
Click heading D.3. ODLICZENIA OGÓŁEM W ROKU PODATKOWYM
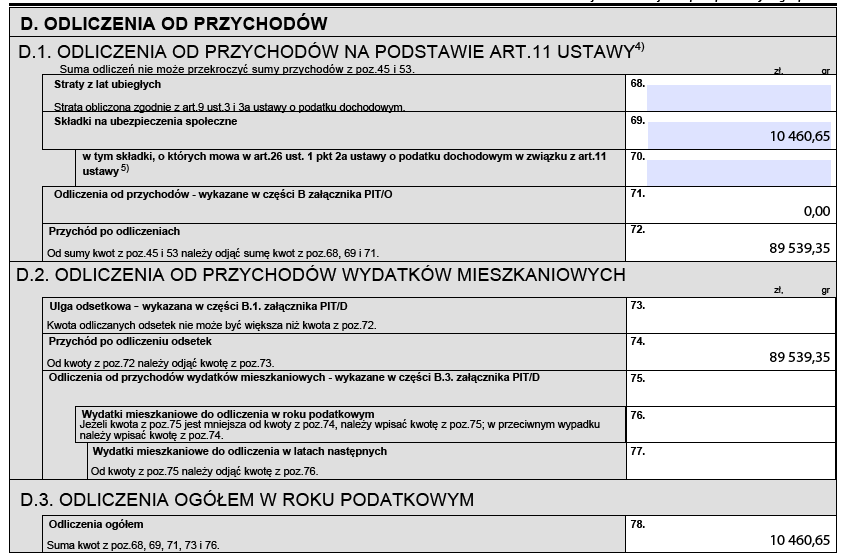[247, 499]
